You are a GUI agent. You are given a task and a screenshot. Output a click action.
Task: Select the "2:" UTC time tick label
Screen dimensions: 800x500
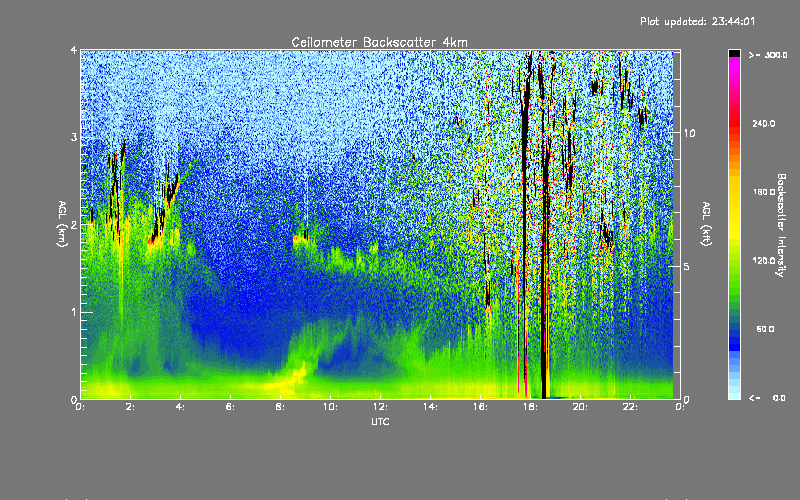coord(131,407)
